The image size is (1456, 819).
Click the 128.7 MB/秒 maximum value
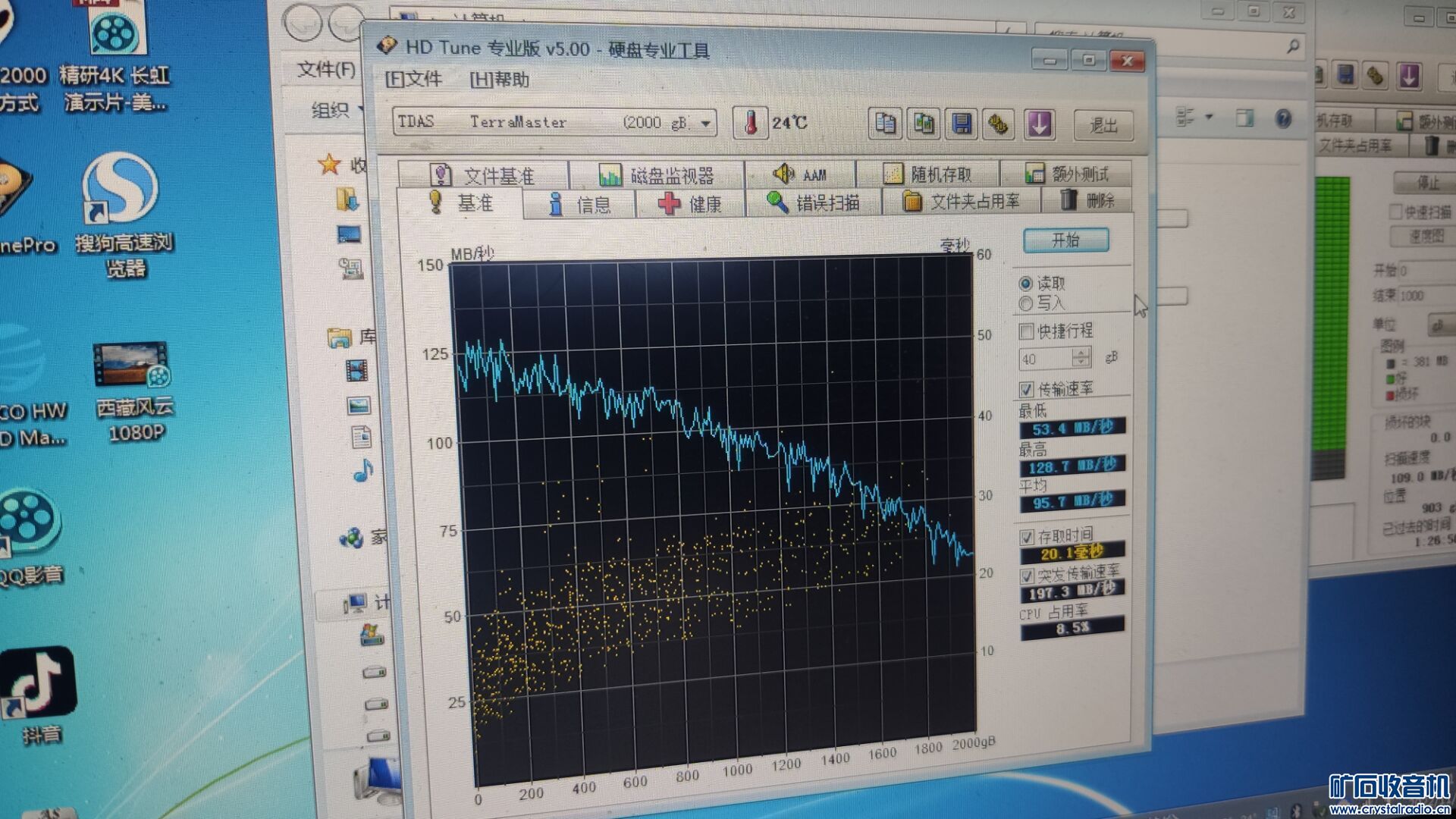1072,465
